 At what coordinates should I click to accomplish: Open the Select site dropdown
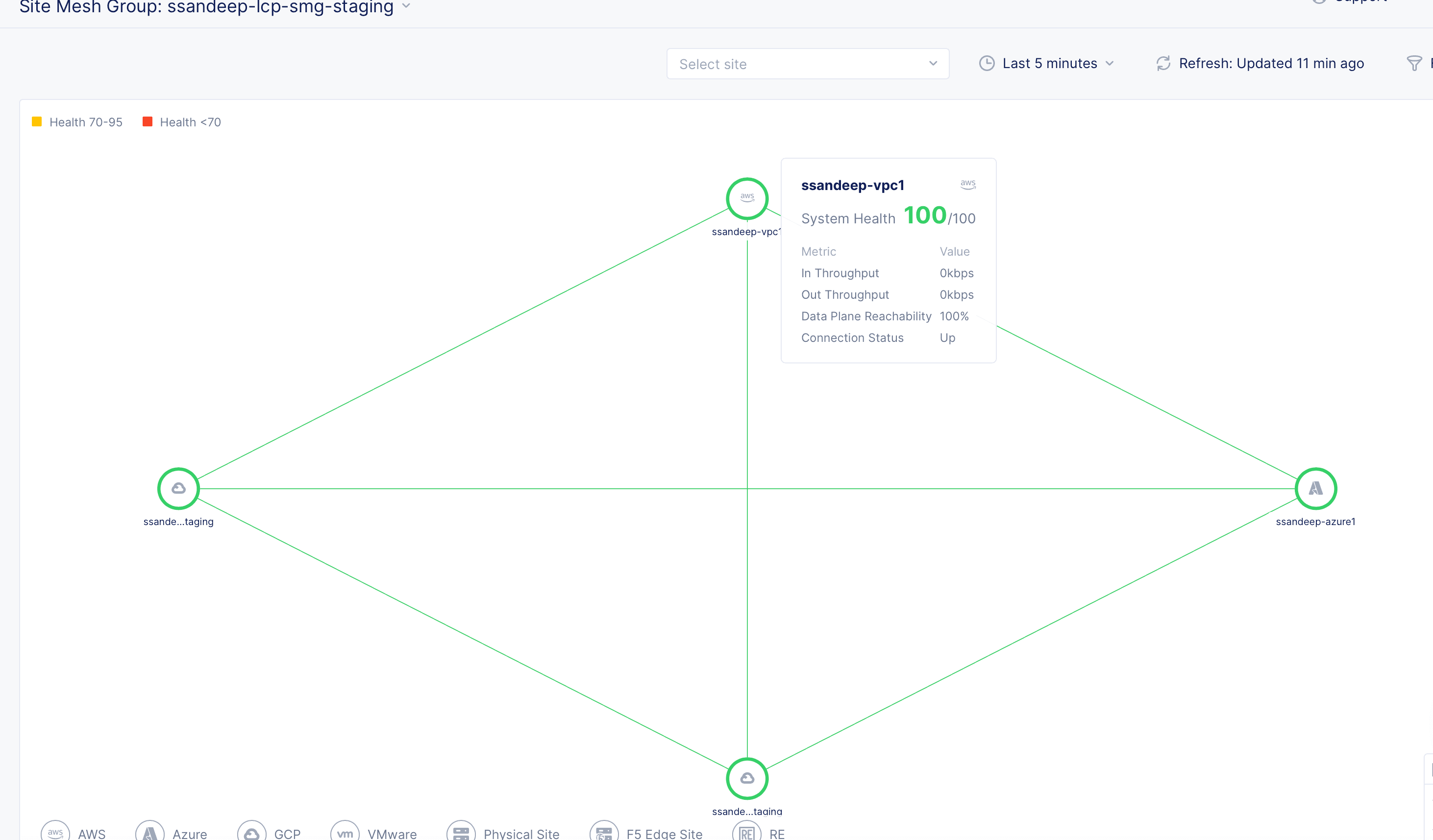pyautogui.click(x=808, y=64)
